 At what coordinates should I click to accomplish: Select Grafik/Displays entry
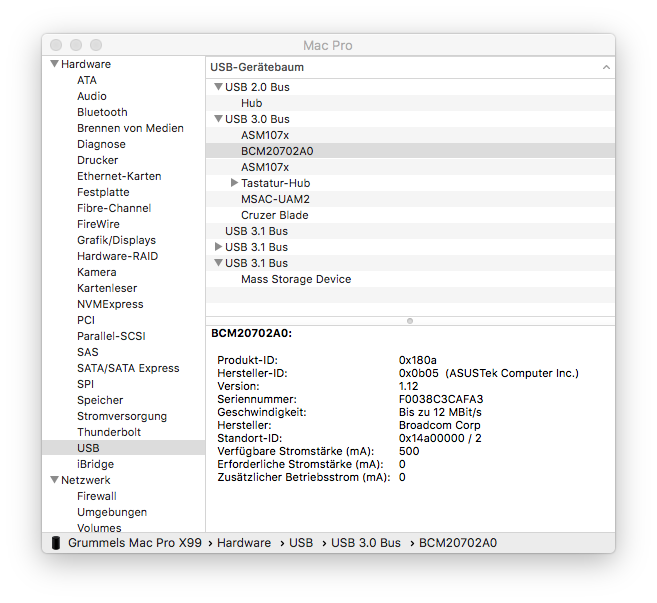point(116,240)
